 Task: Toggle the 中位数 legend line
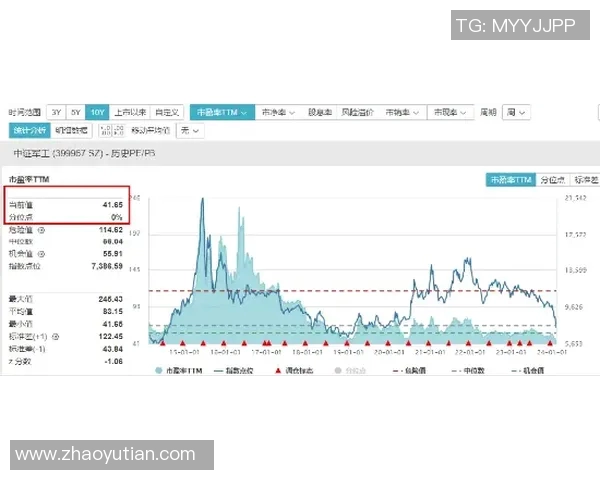pos(468,371)
